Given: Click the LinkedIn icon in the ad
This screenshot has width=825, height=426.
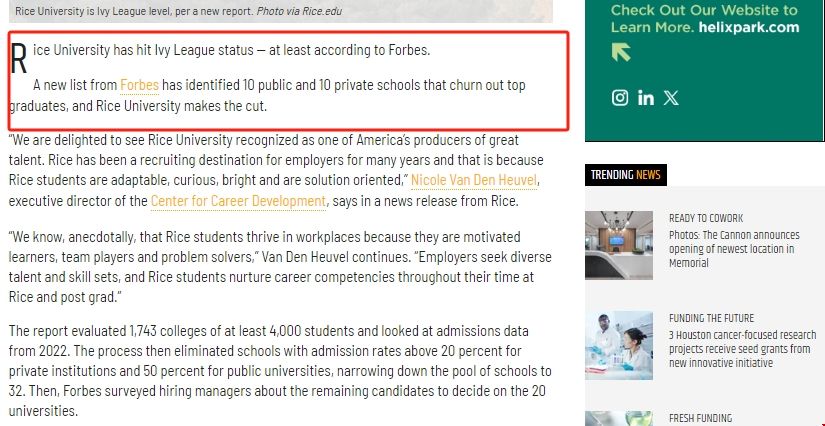Looking at the screenshot, I should pos(645,98).
